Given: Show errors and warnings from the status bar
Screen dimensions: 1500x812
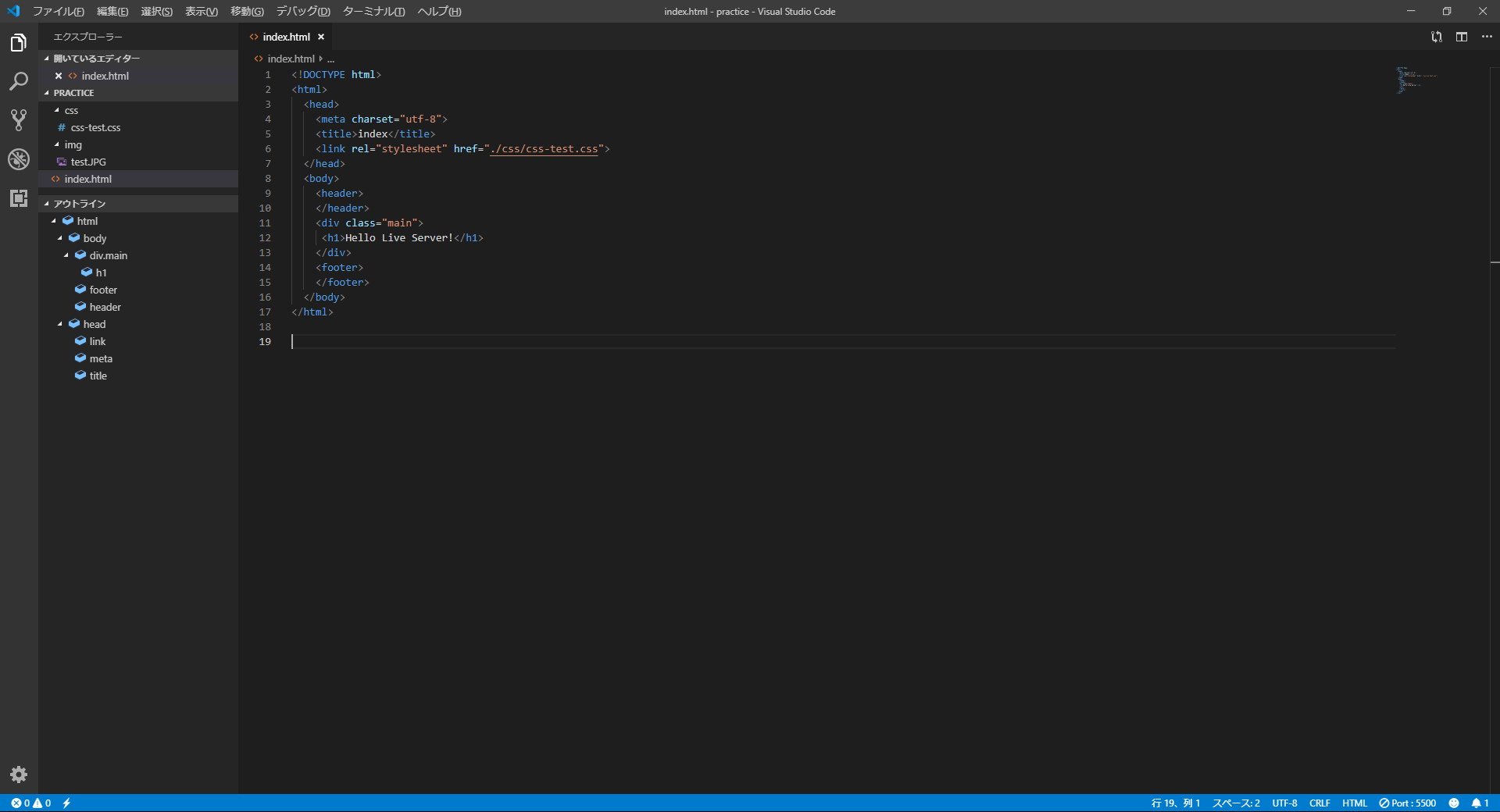Looking at the screenshot, I should tap(30, 803).
